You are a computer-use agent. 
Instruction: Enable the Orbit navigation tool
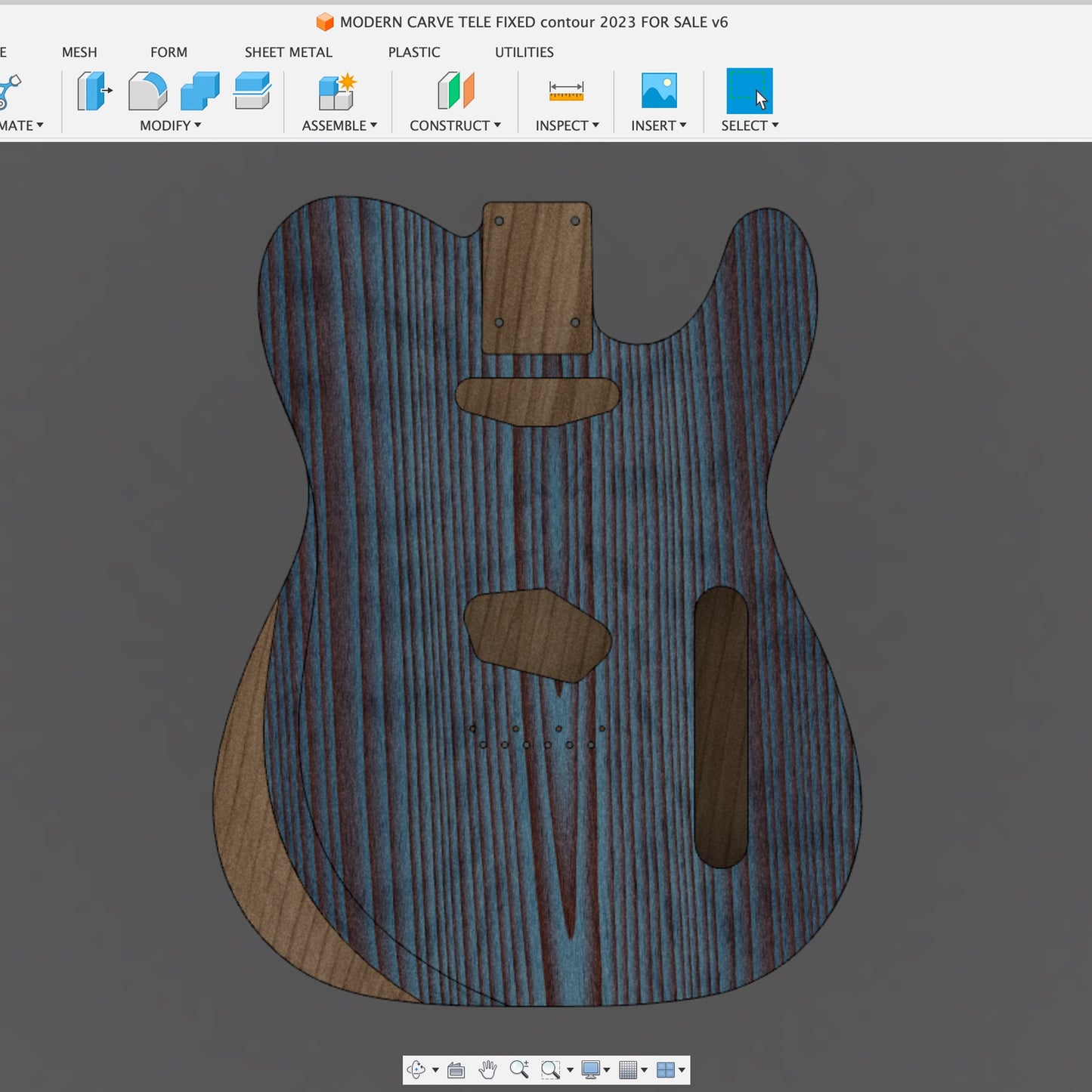[x=416, y=1069]
